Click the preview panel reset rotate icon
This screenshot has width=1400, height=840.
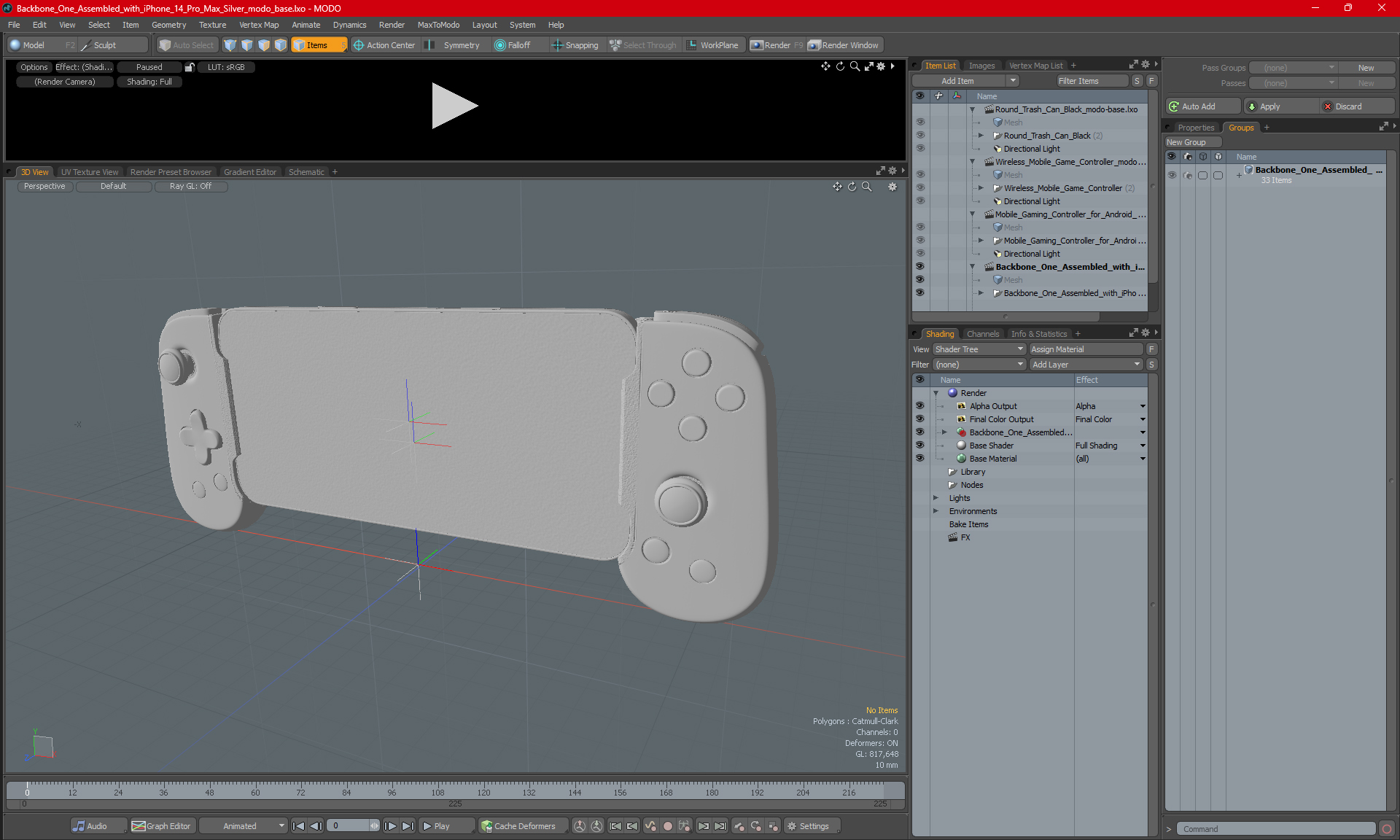tap(840, 66)
